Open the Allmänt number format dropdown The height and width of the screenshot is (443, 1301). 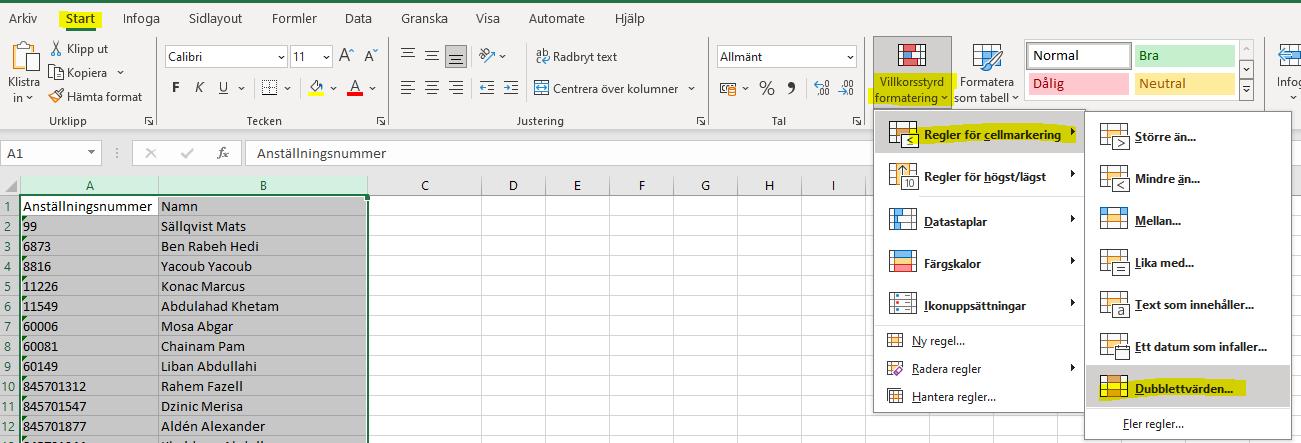(x=850, y=57)
